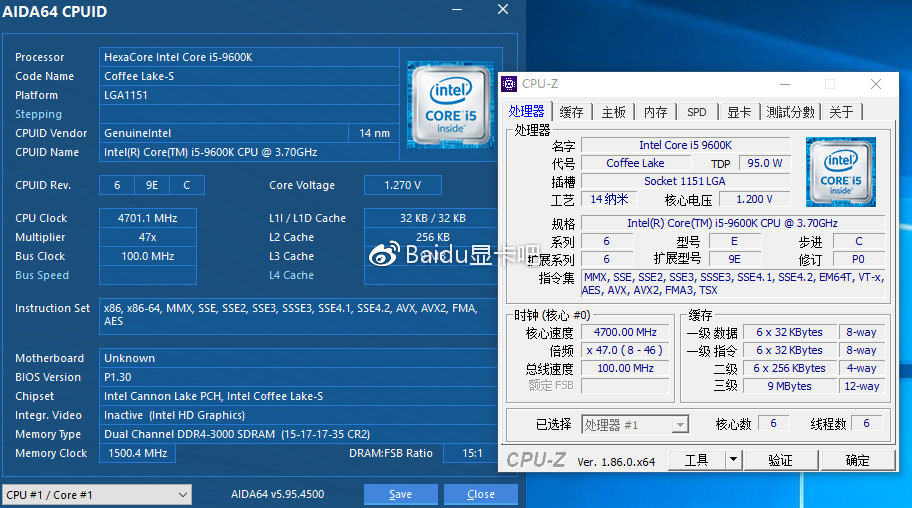
Task: Click the 指令集 instruction list in CPU-Z
Action: coord(733,284)
